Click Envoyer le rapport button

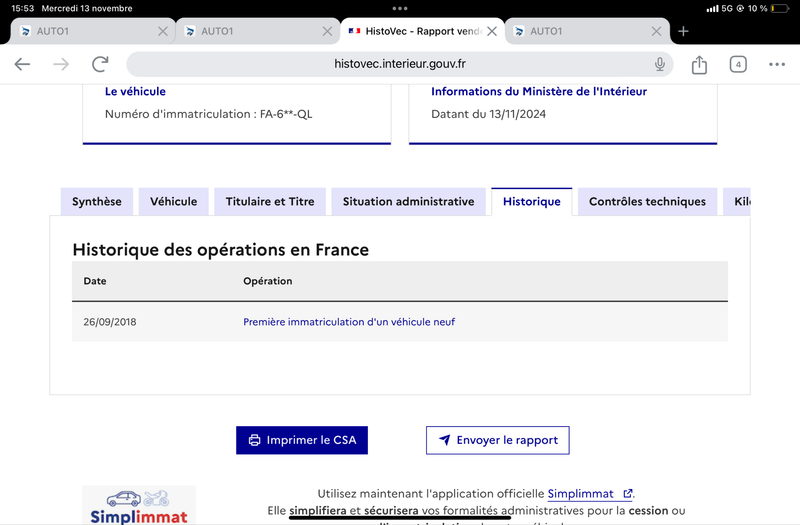(x=498, y=440)
